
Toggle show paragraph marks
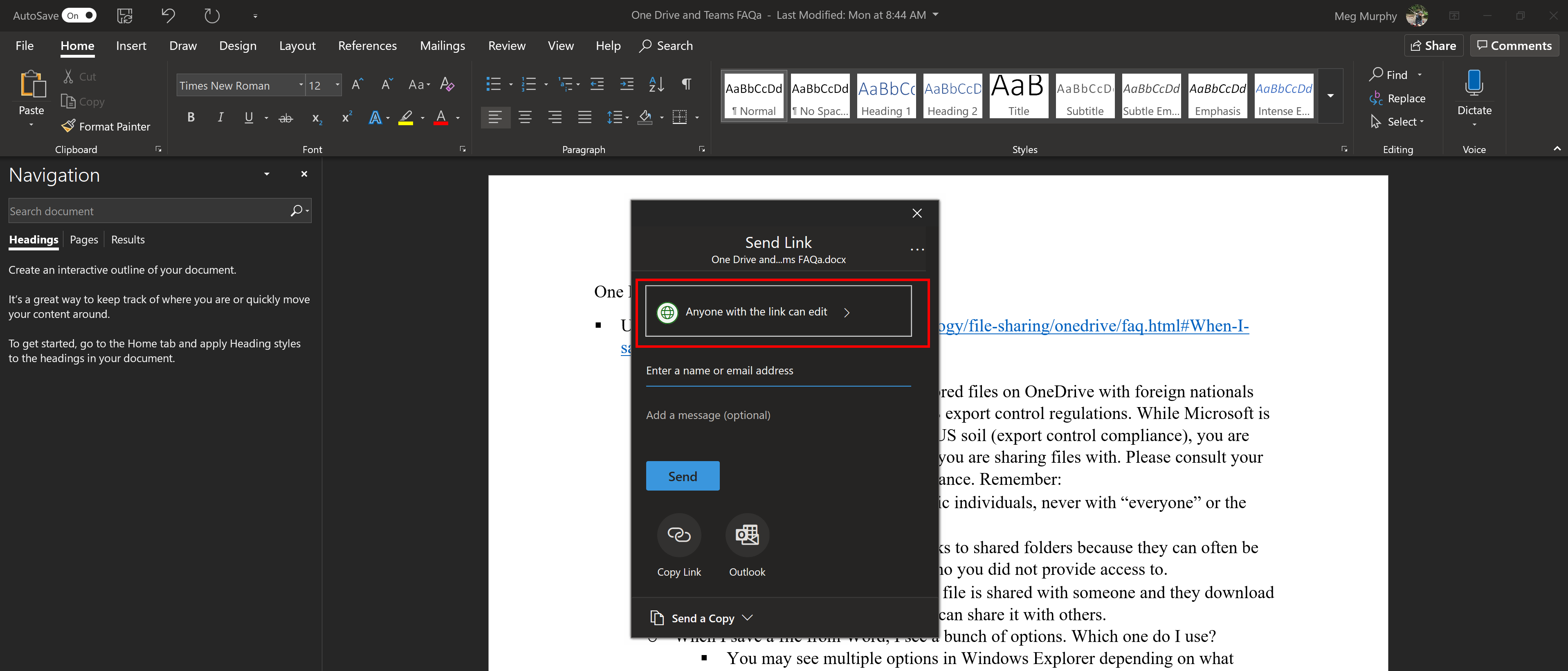686,85
